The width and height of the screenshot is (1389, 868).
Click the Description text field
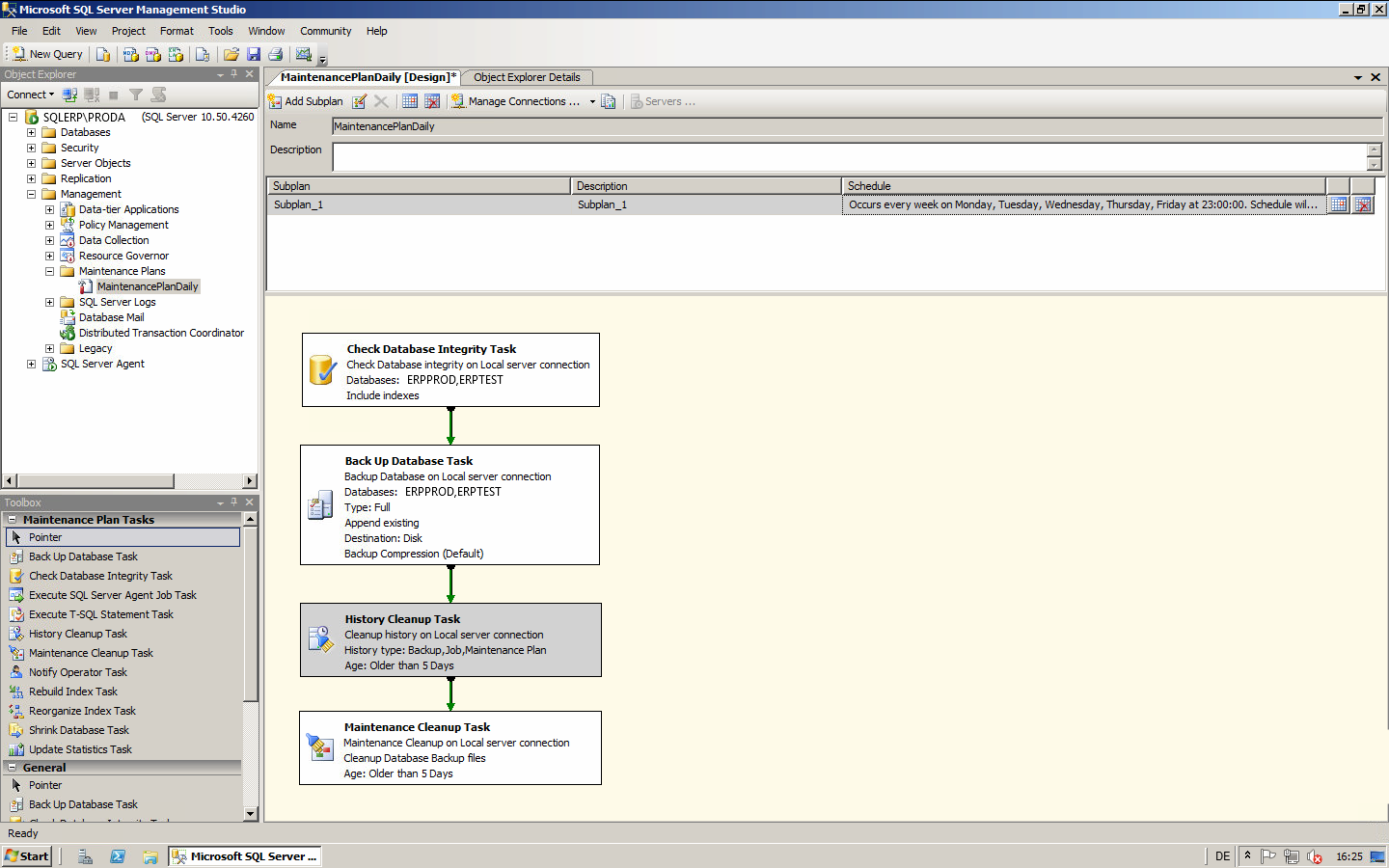tap(849, 156)
